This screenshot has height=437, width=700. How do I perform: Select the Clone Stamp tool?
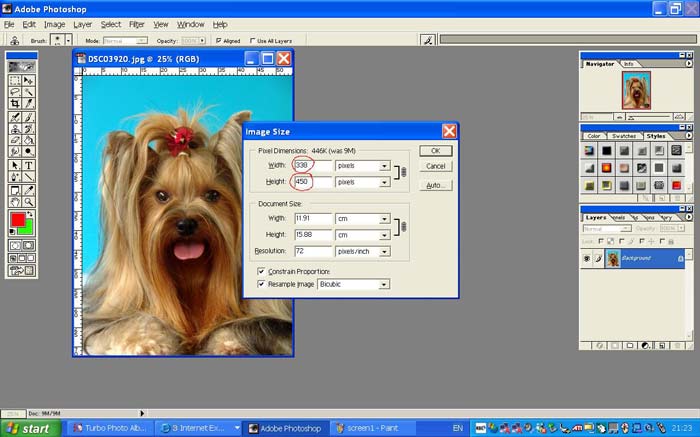[15, 129]
